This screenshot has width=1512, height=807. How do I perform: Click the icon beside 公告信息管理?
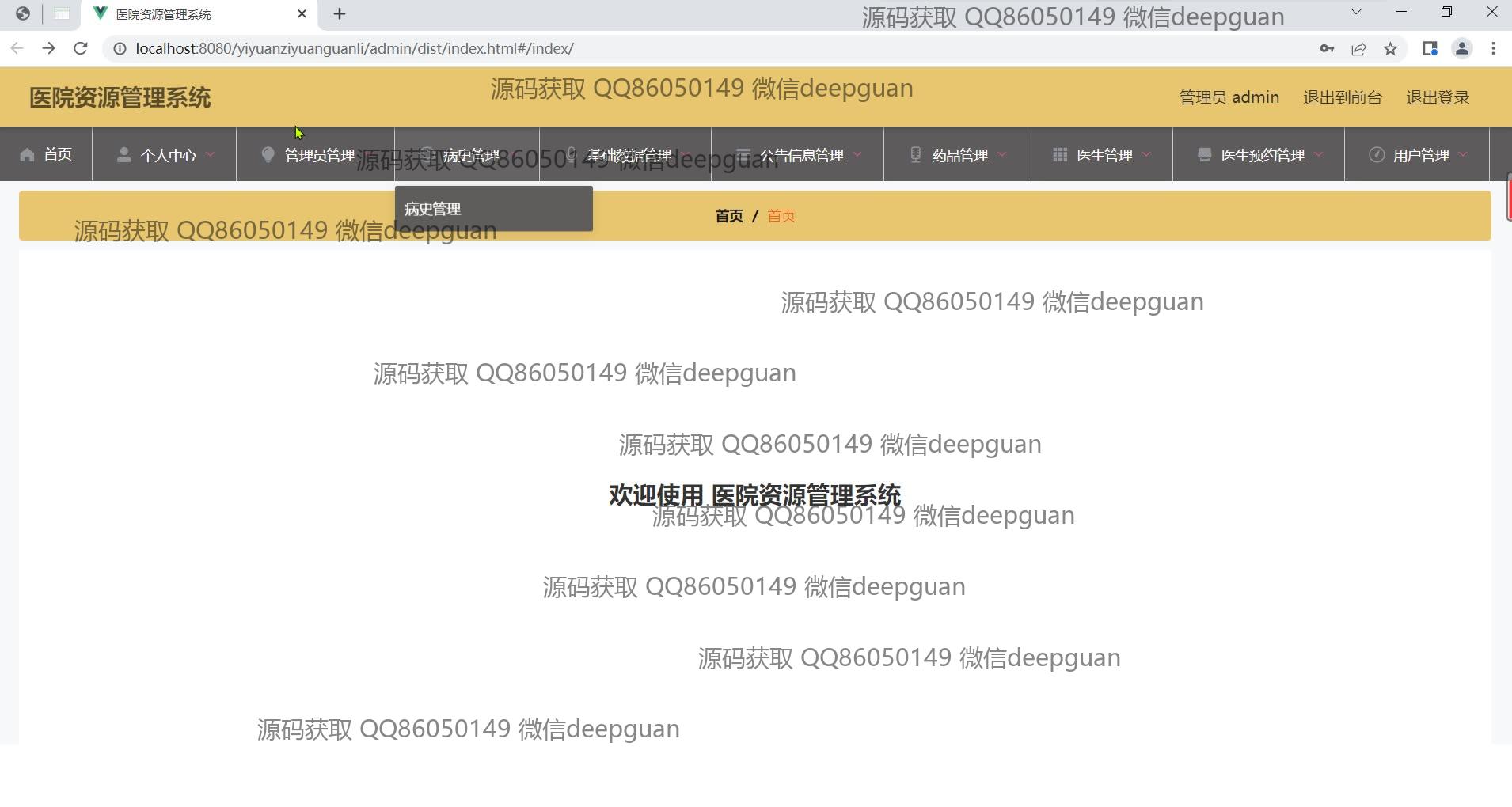coord(743,155)
